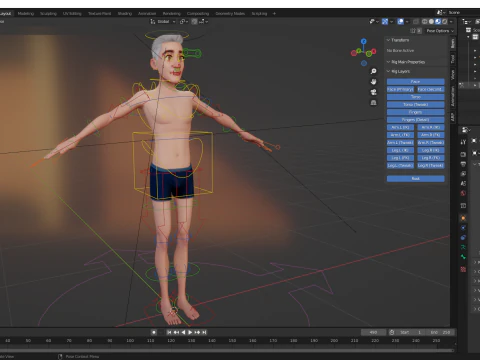Click frame 150 on the timeline ruler
The width and height of the screenshot is (480, 360).
[232, 341]
